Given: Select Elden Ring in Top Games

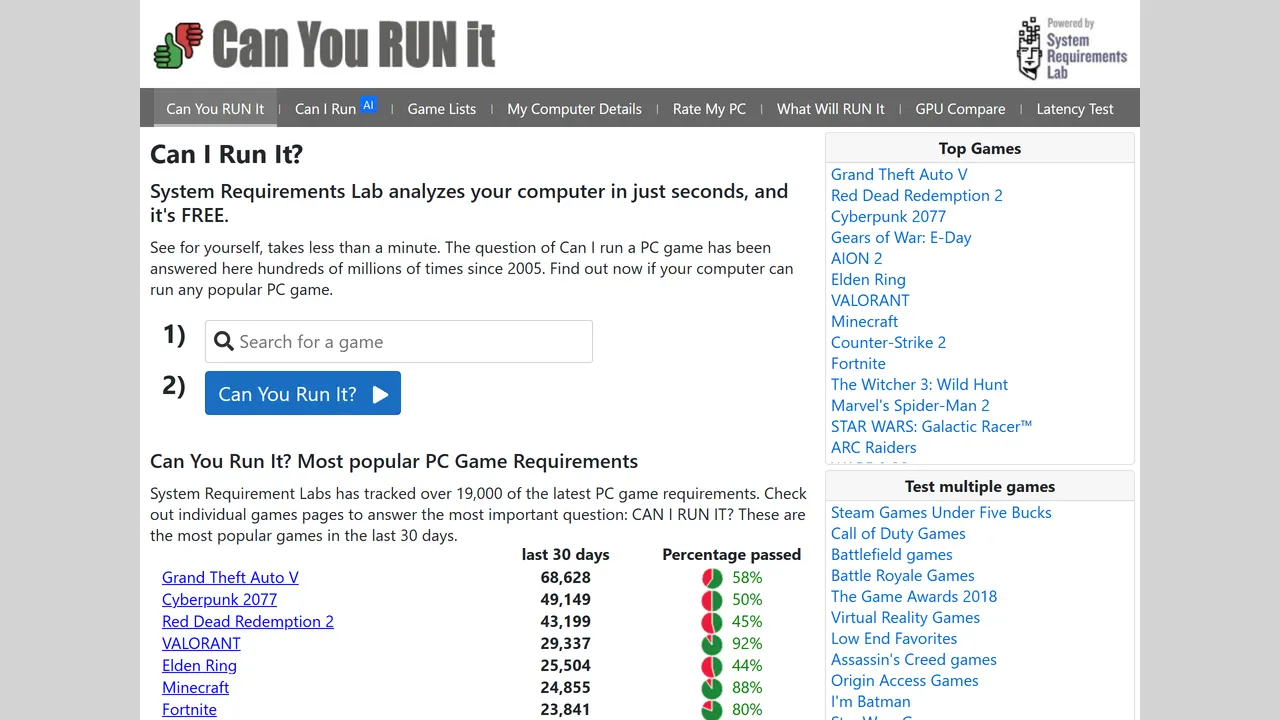Looking at the screenshot, I should 868,279.
